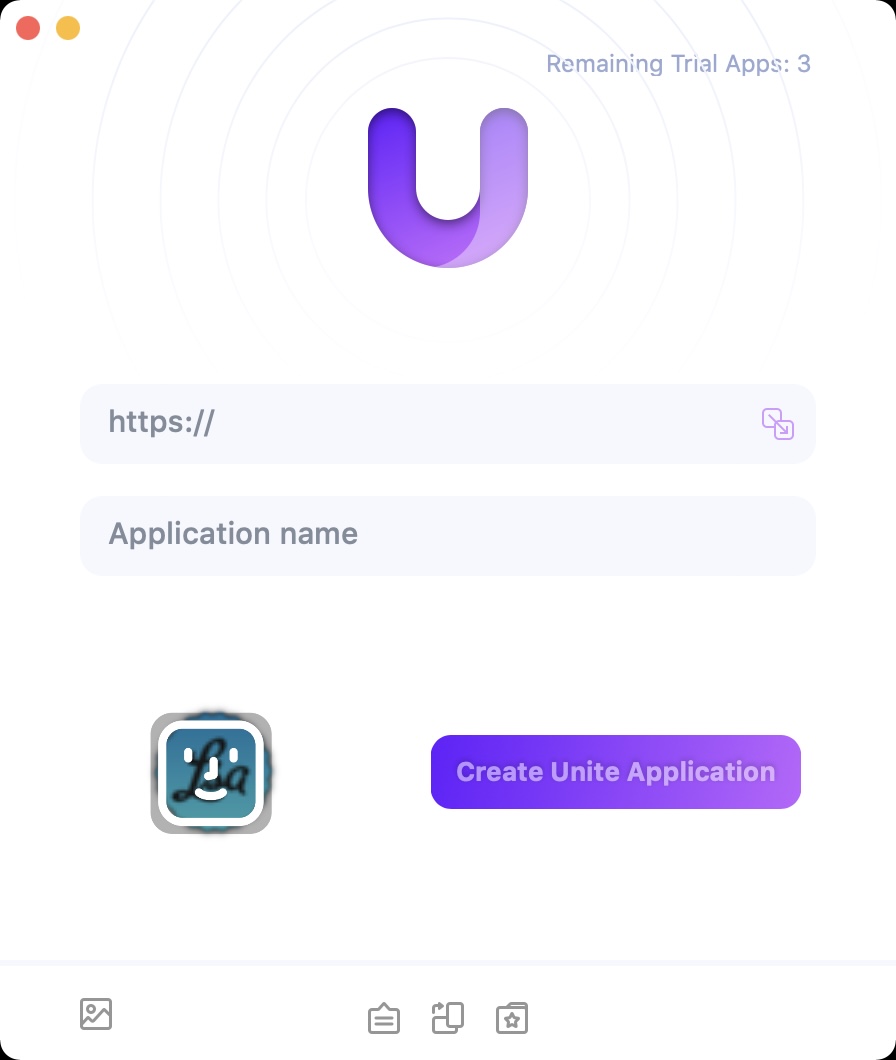
Task: Click the image picker icon at bottom left
Action: click(96, 1014)
